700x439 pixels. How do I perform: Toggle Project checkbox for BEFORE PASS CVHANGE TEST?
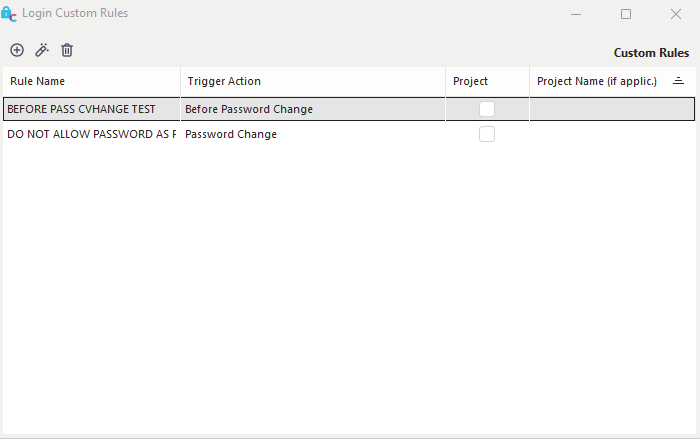point(487,109)
